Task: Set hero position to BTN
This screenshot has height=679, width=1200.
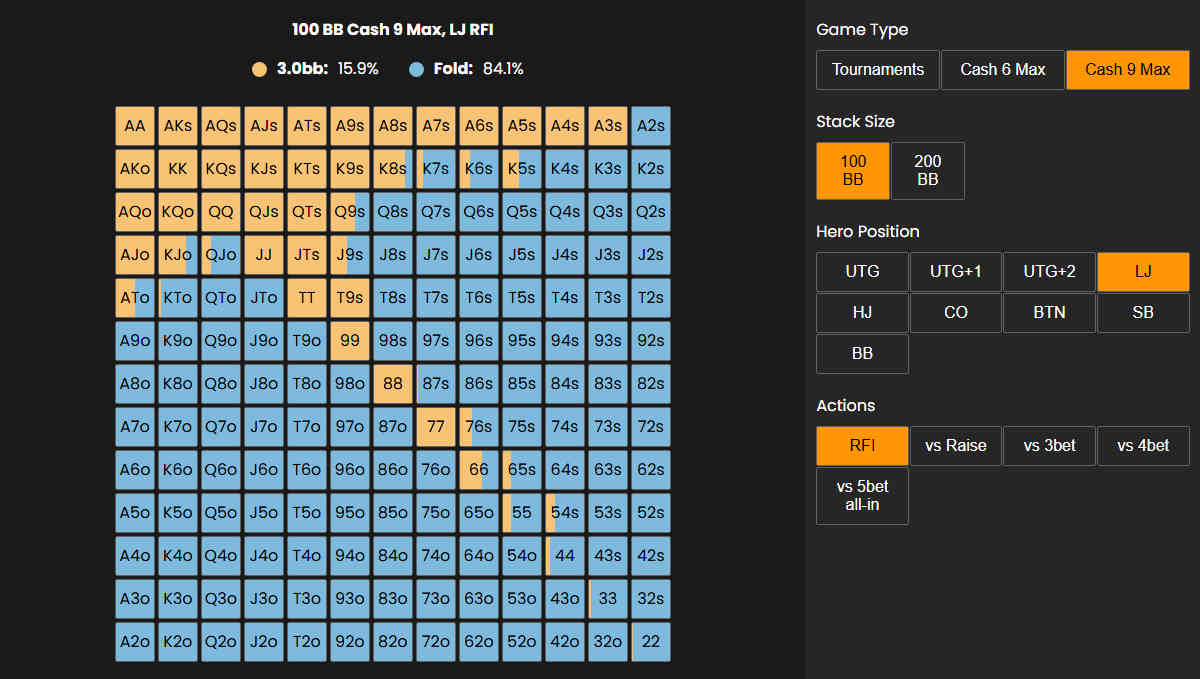Action: pyautogui.click(x=1049, y=312)
